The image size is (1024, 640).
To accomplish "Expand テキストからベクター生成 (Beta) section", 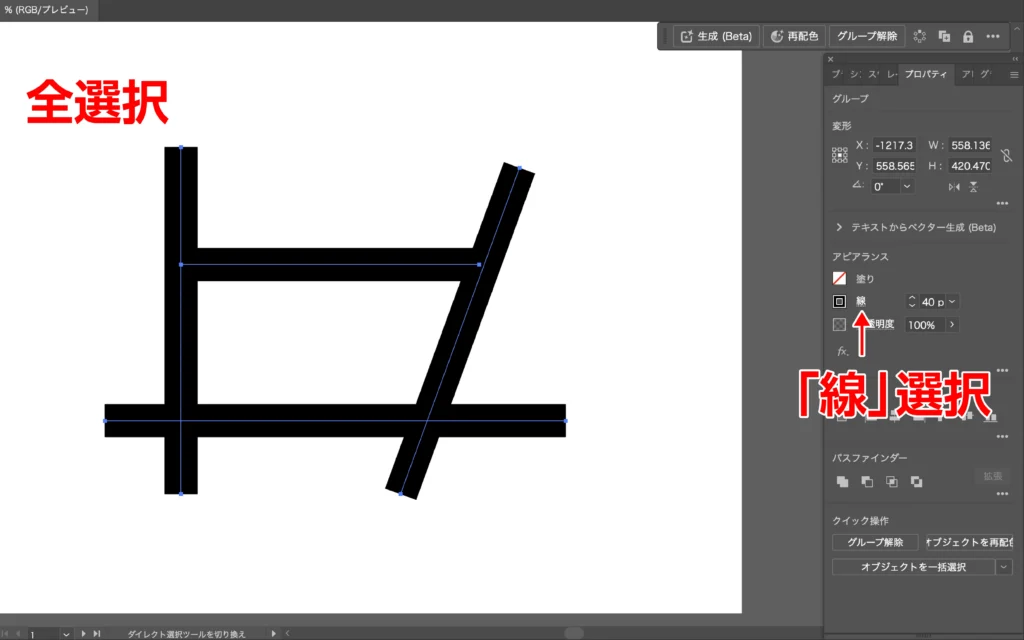I will (839, 227).
